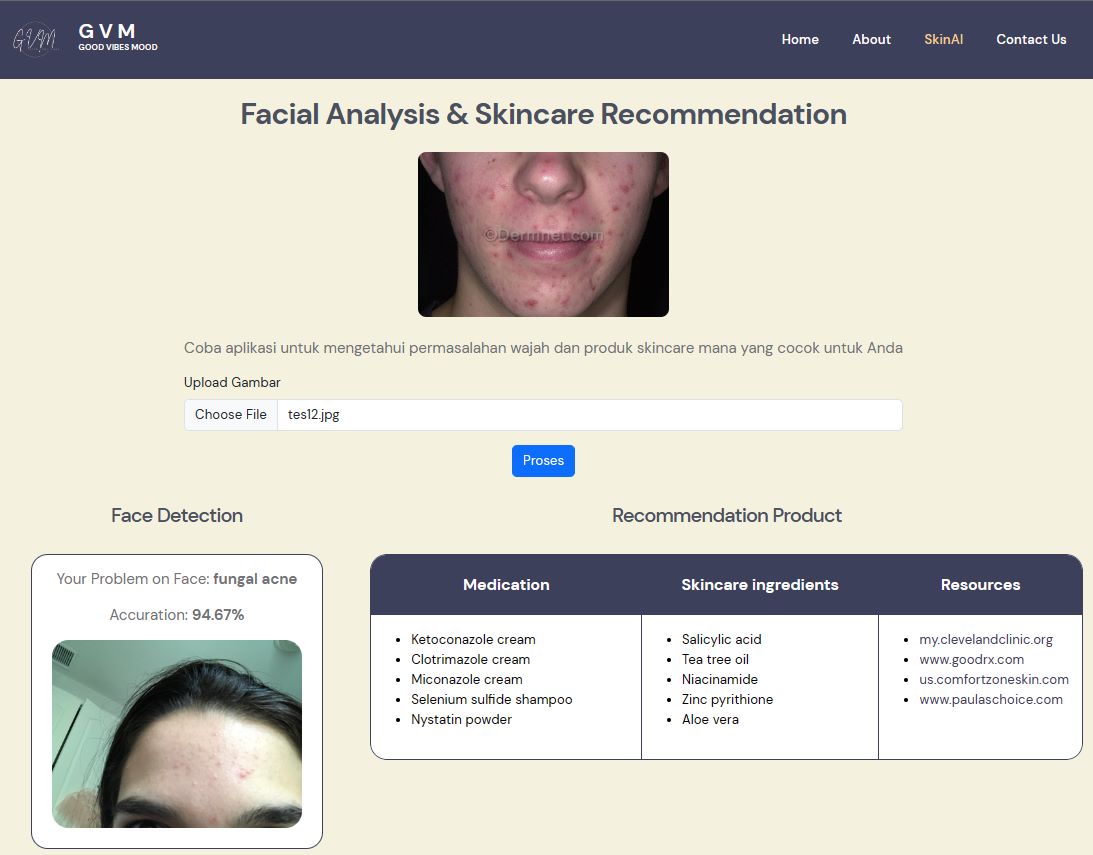Screen dimensions: 1093x855
Task: Click the Skincare ingredients column header
Action: click(759, 584)
